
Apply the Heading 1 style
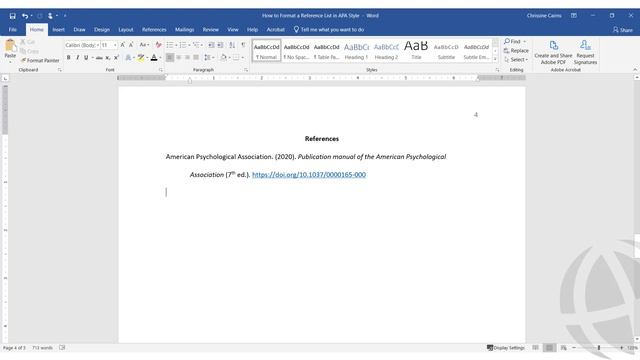tap(356, 51)
